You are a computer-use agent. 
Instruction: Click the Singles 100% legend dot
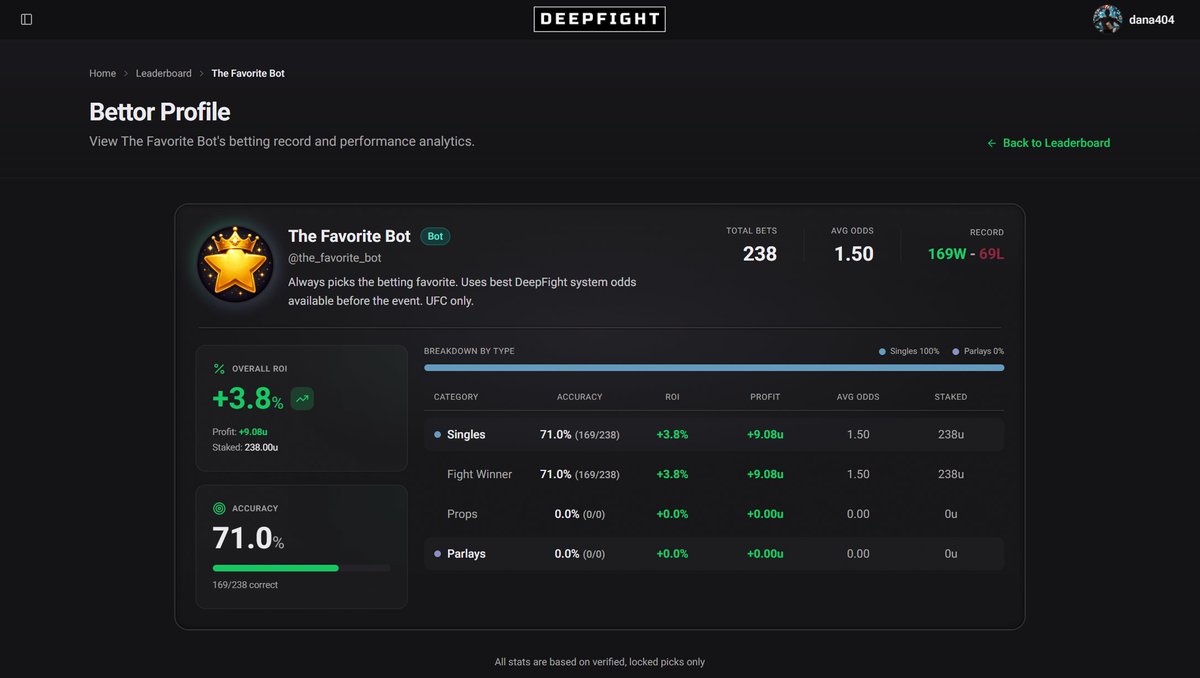[x=882, y=351]
